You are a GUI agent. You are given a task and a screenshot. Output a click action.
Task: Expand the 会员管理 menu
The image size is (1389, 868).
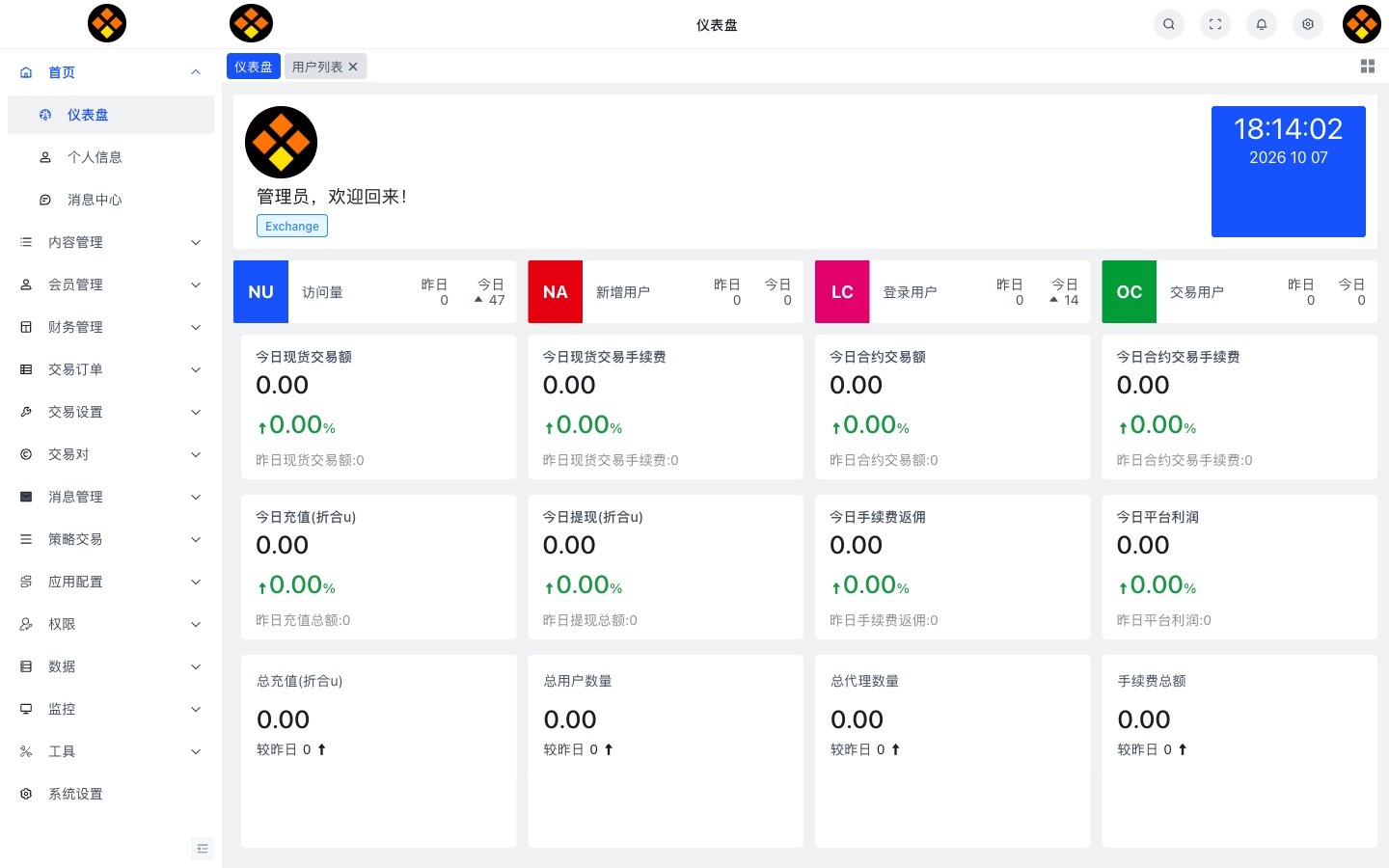click(x=111, y=285)
